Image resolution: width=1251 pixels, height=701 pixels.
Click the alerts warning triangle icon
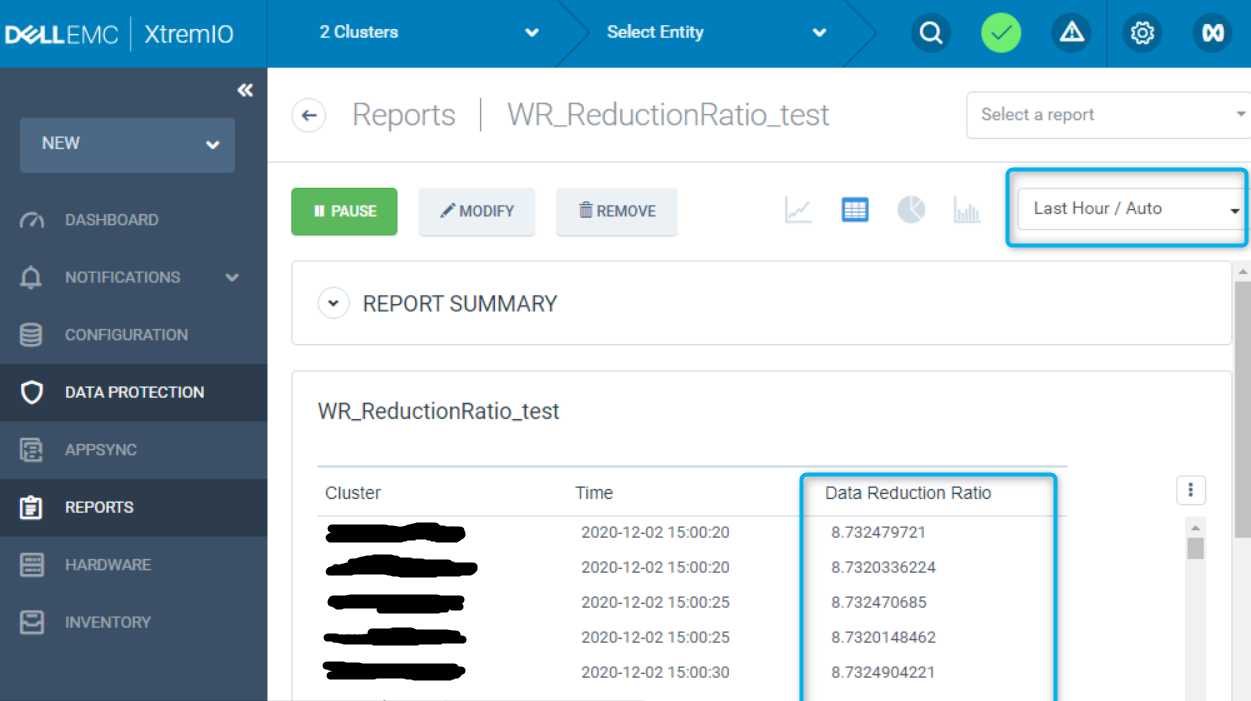[x=1071, y=33]
